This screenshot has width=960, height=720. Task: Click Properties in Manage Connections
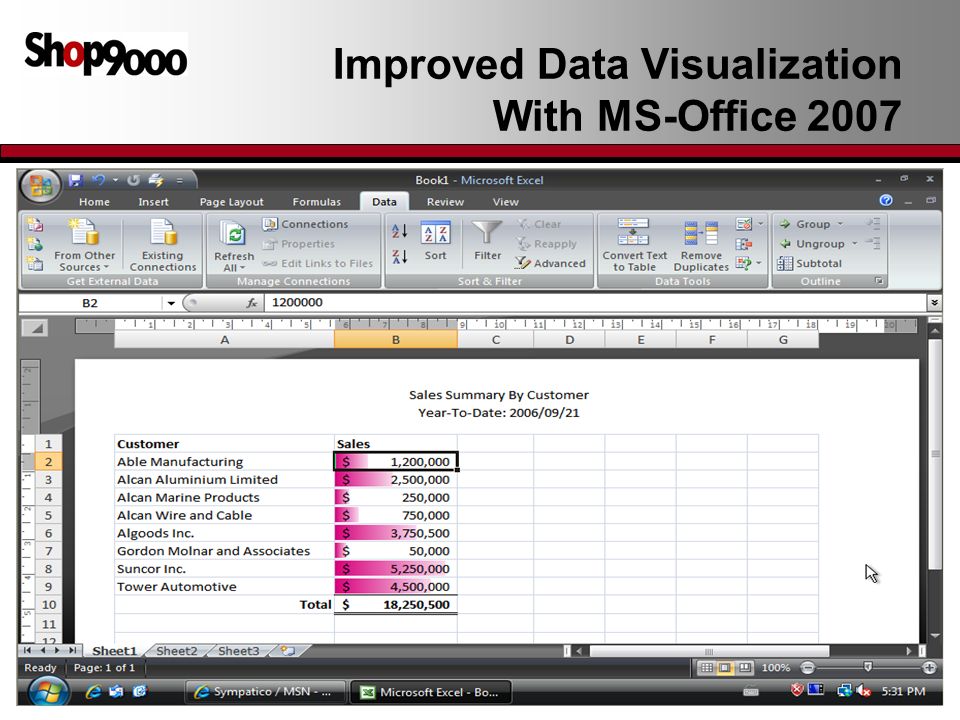click(299, 244)
